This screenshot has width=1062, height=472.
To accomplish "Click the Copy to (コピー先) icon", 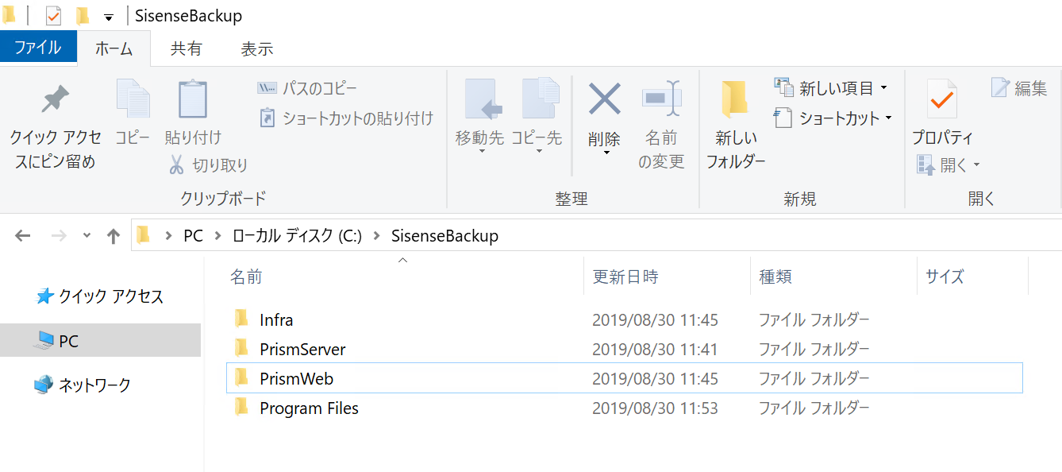I will coord(540,100).
